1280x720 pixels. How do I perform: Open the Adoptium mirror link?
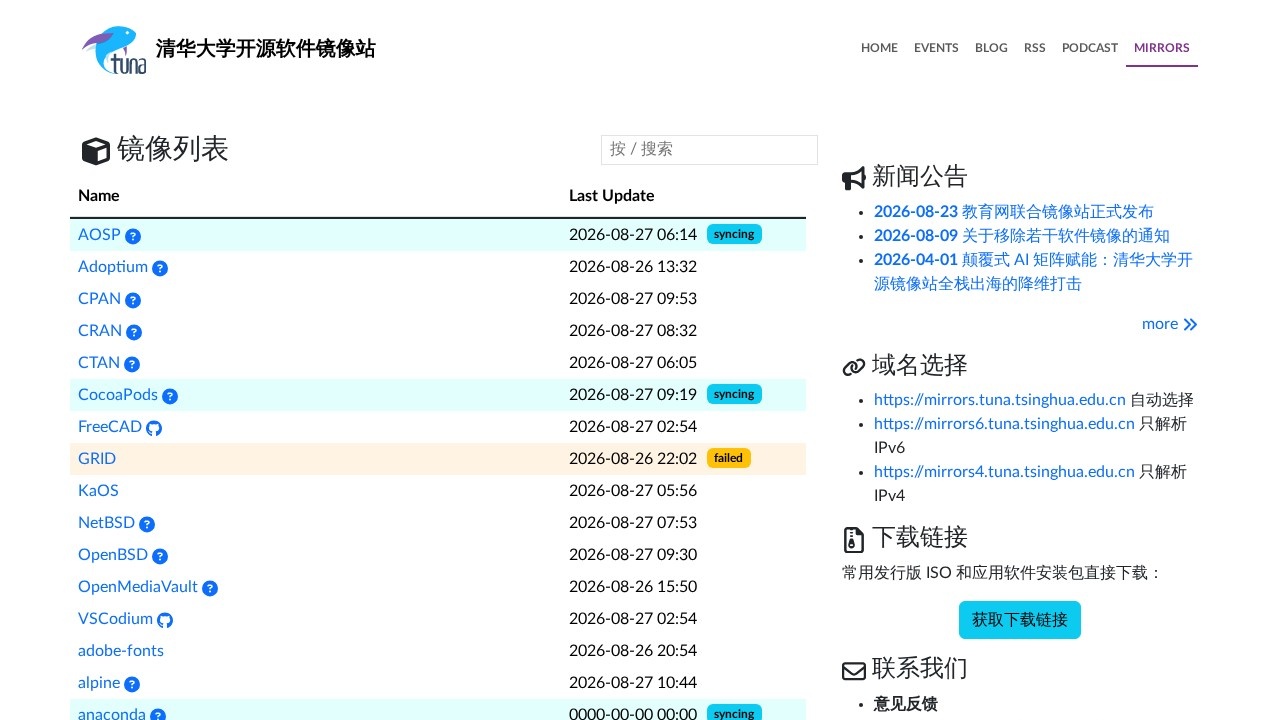(x=113, y=267)
